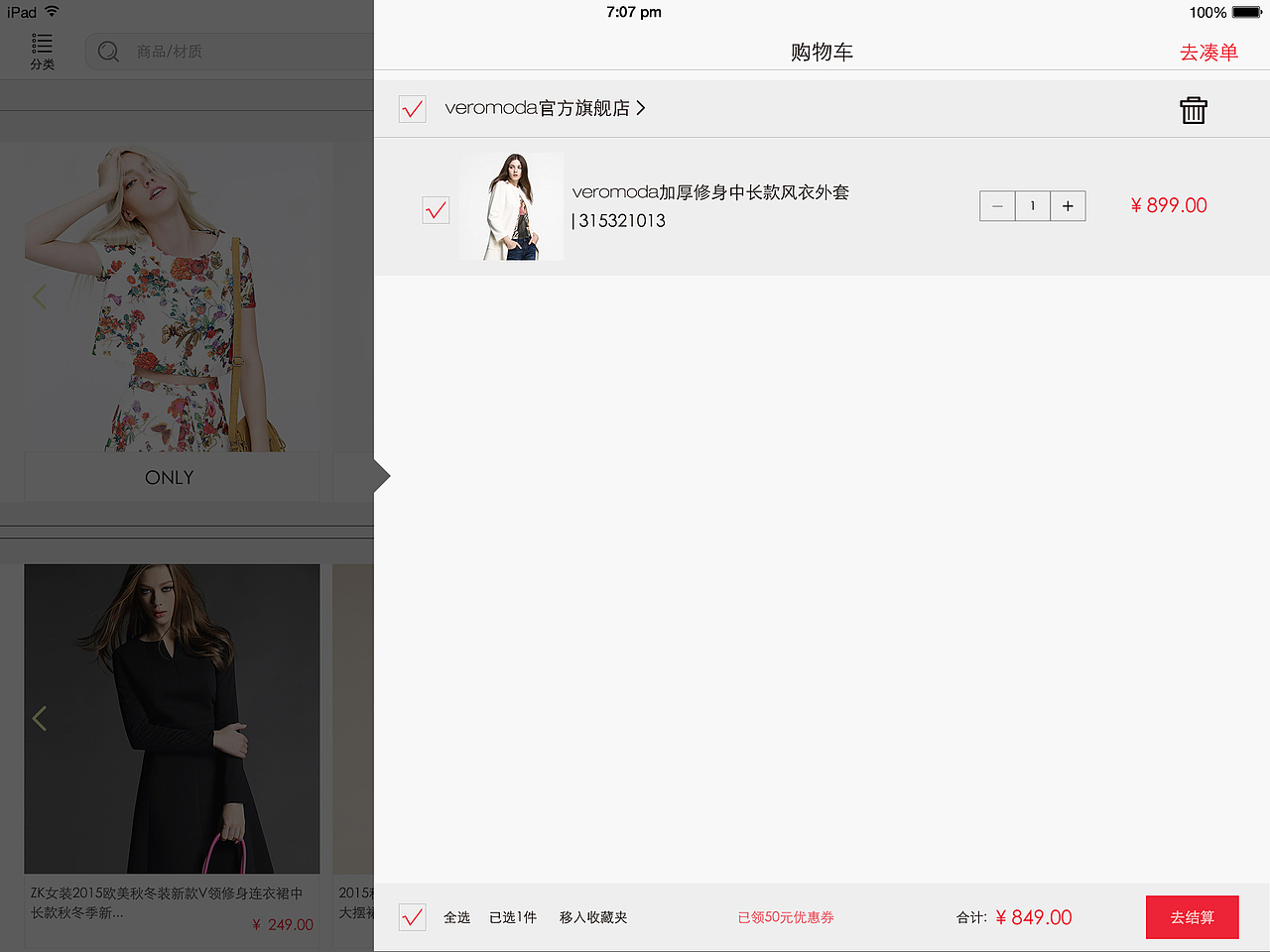
Task: Click the battery indicator icon
Action: click(x=1247, y=12)
